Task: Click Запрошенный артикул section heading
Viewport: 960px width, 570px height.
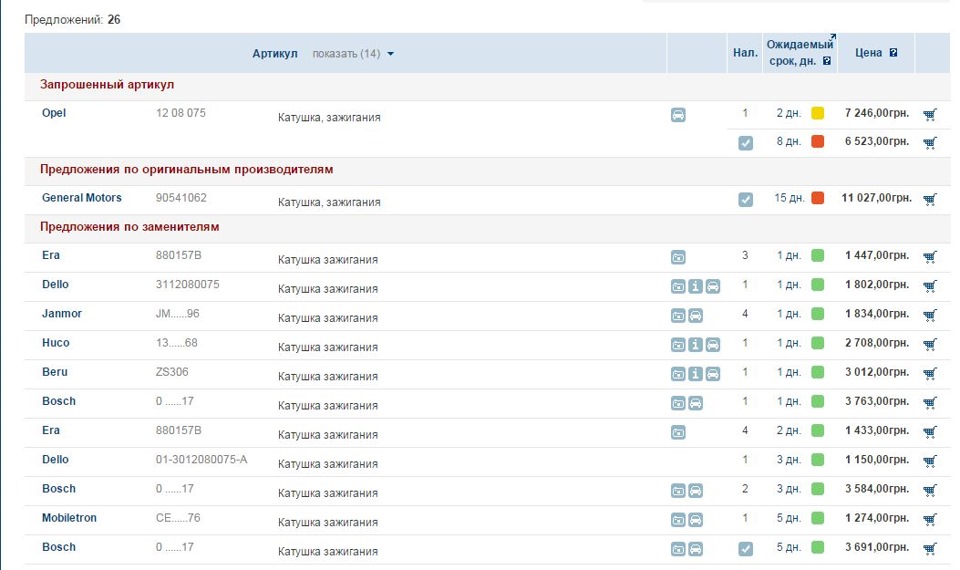Action: [107, 84]
